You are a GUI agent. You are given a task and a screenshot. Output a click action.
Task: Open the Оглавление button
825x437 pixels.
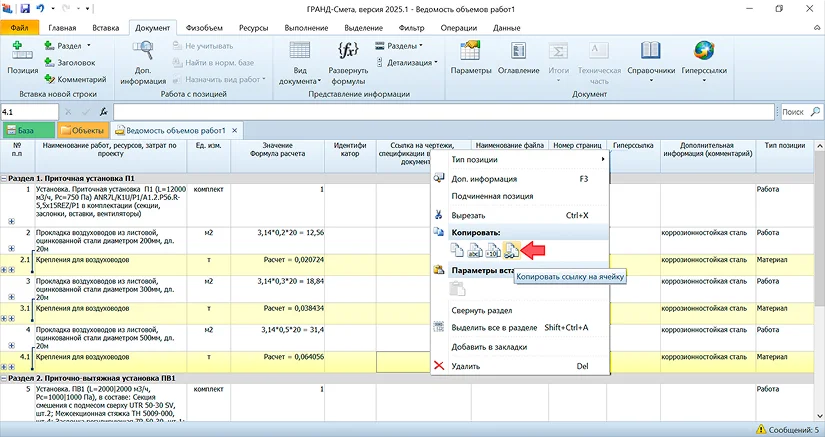point(519,58)
